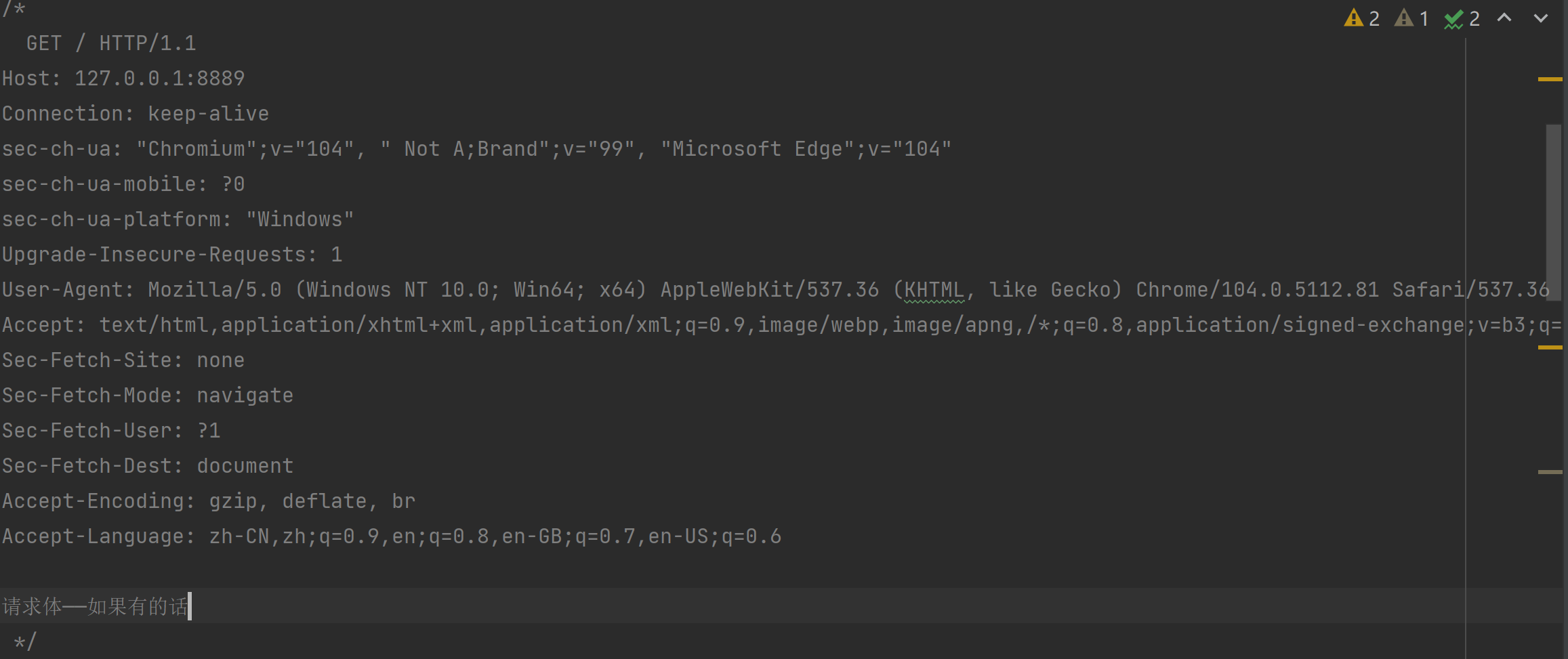The image size is (1568, 659).
Task: Click tan stripe marker beside Sec-Fetch-Dest line
Action: click(x=1550, y=472)
